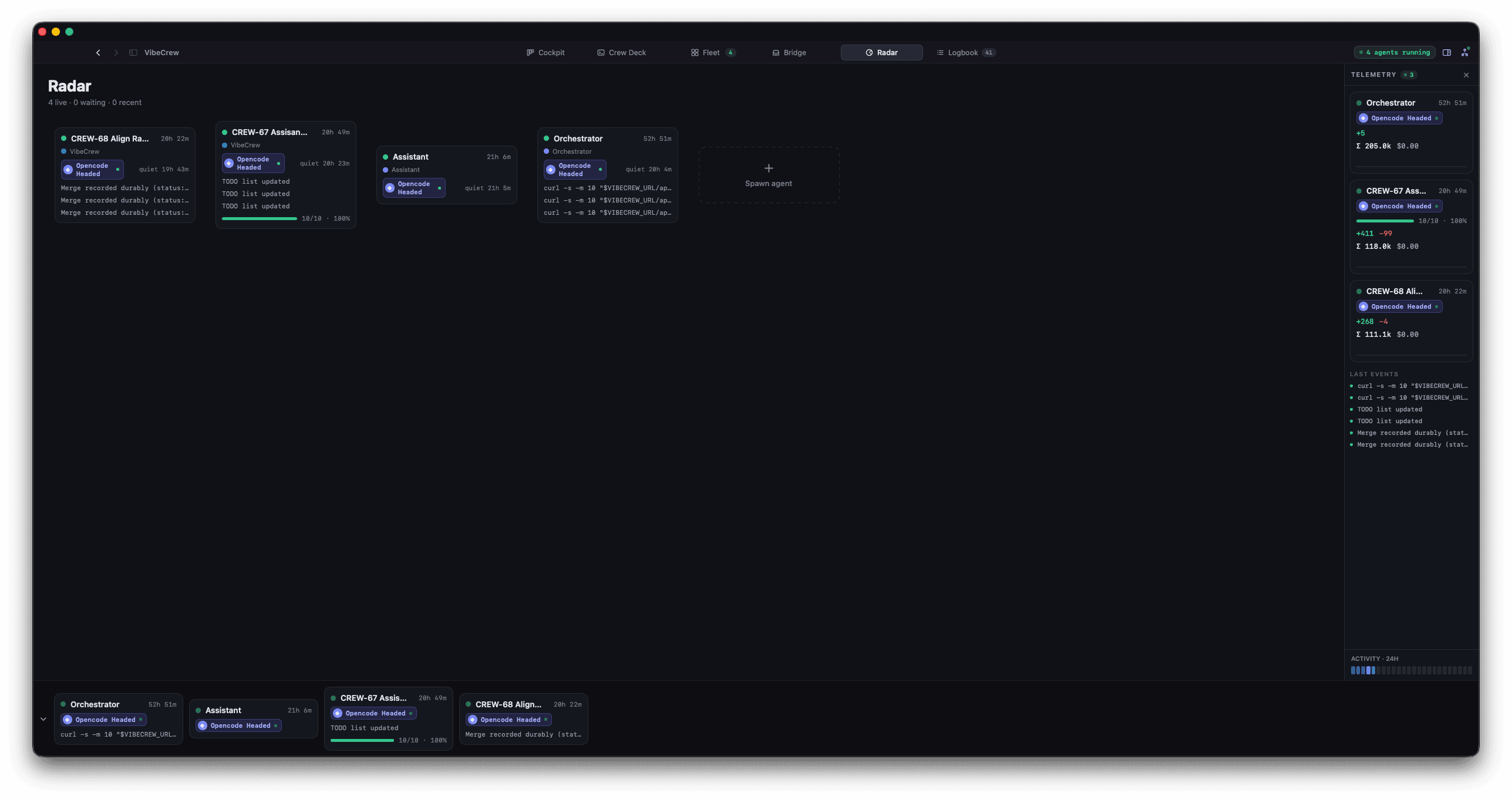Click Opencode Headed badge in bottom Assistant card
This screenshot has height=800, width=1512.
(x=238, y=726)
